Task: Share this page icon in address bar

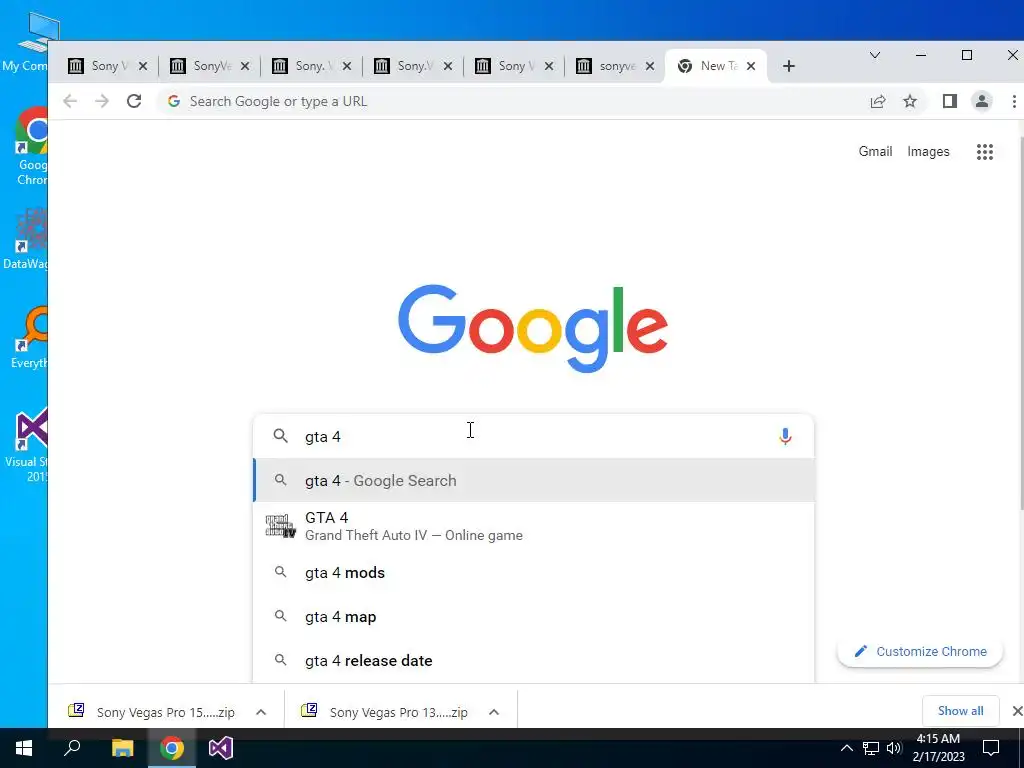Action: coord(878,101)
